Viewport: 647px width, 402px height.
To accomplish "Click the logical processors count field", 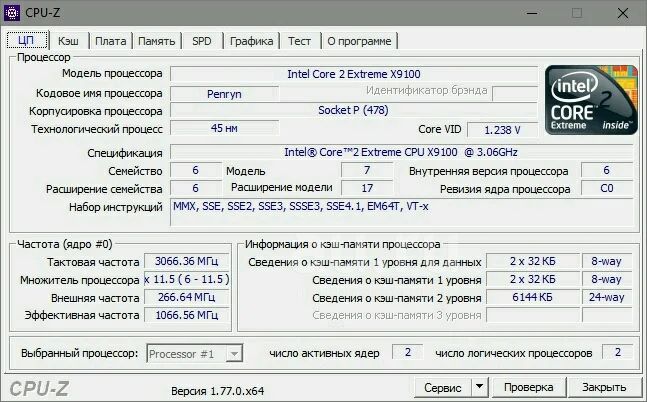I will tap(617, 352).
